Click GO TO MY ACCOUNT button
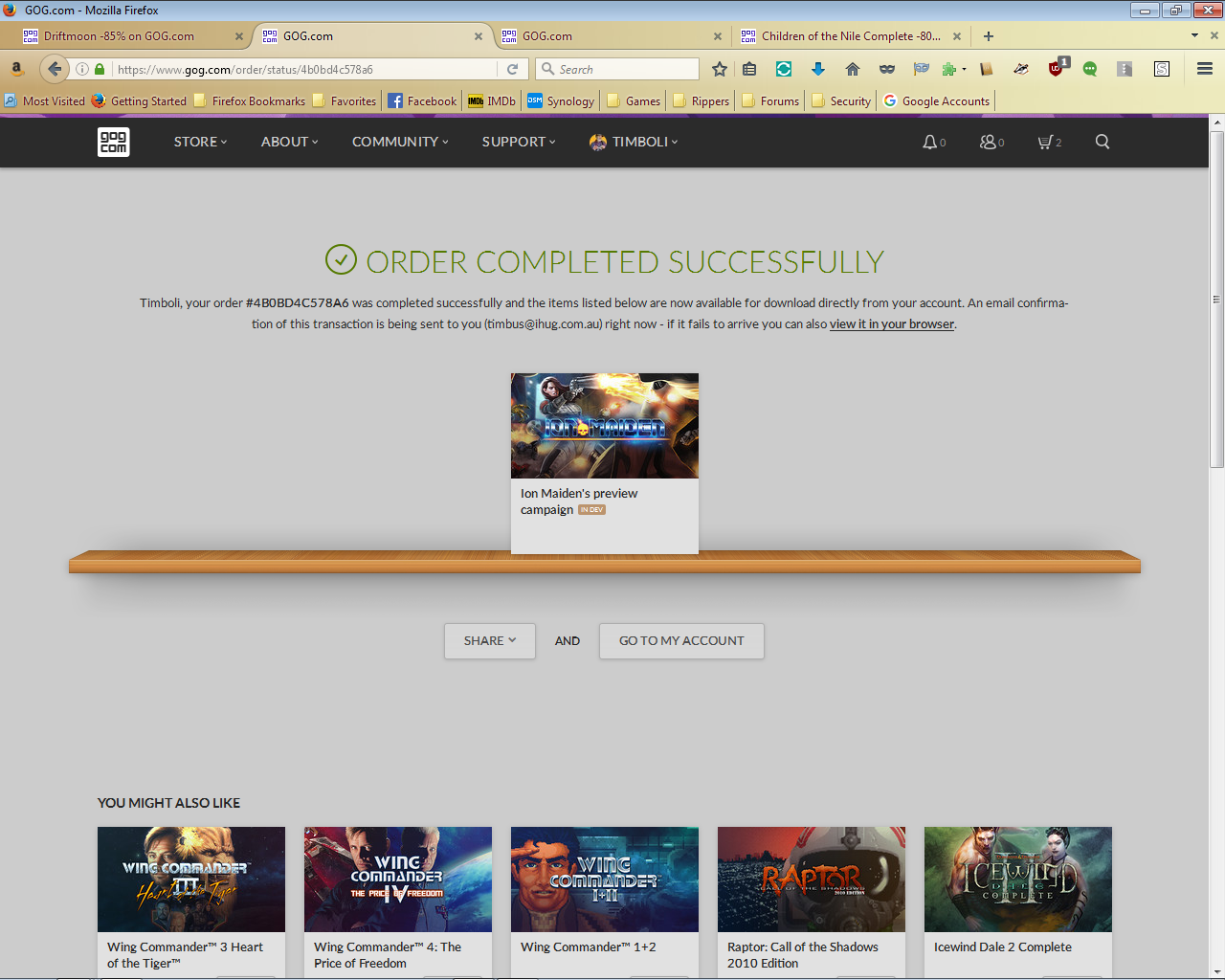 (681, 641)
